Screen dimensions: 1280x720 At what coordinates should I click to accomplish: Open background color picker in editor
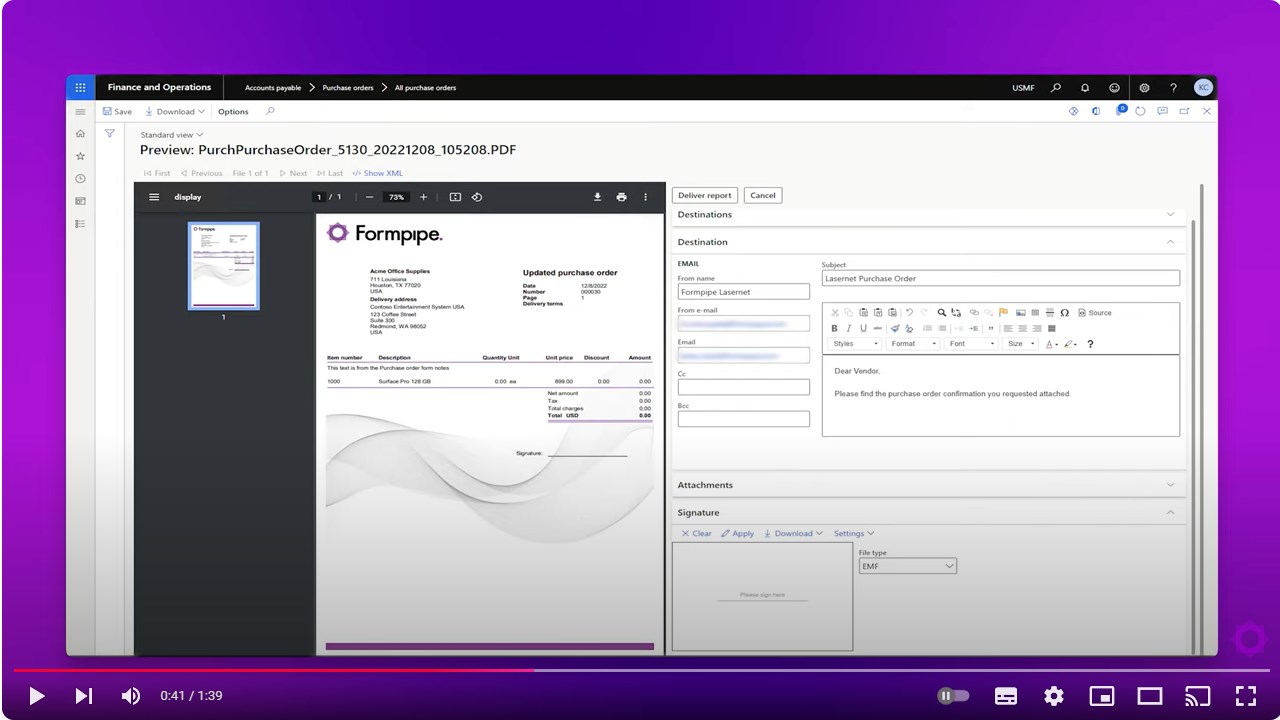1071,344
